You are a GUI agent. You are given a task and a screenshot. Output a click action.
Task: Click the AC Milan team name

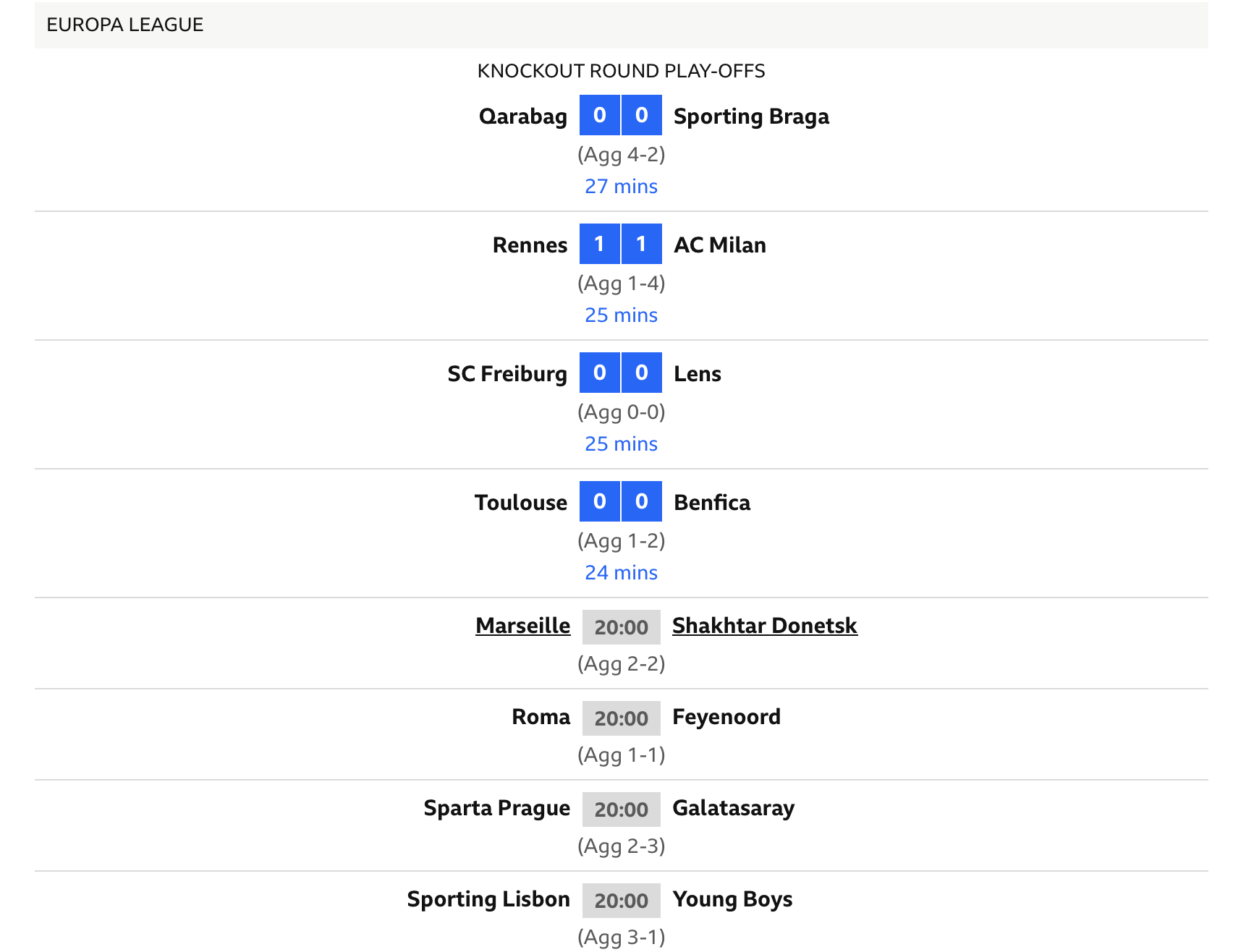[x=719, y=245]
